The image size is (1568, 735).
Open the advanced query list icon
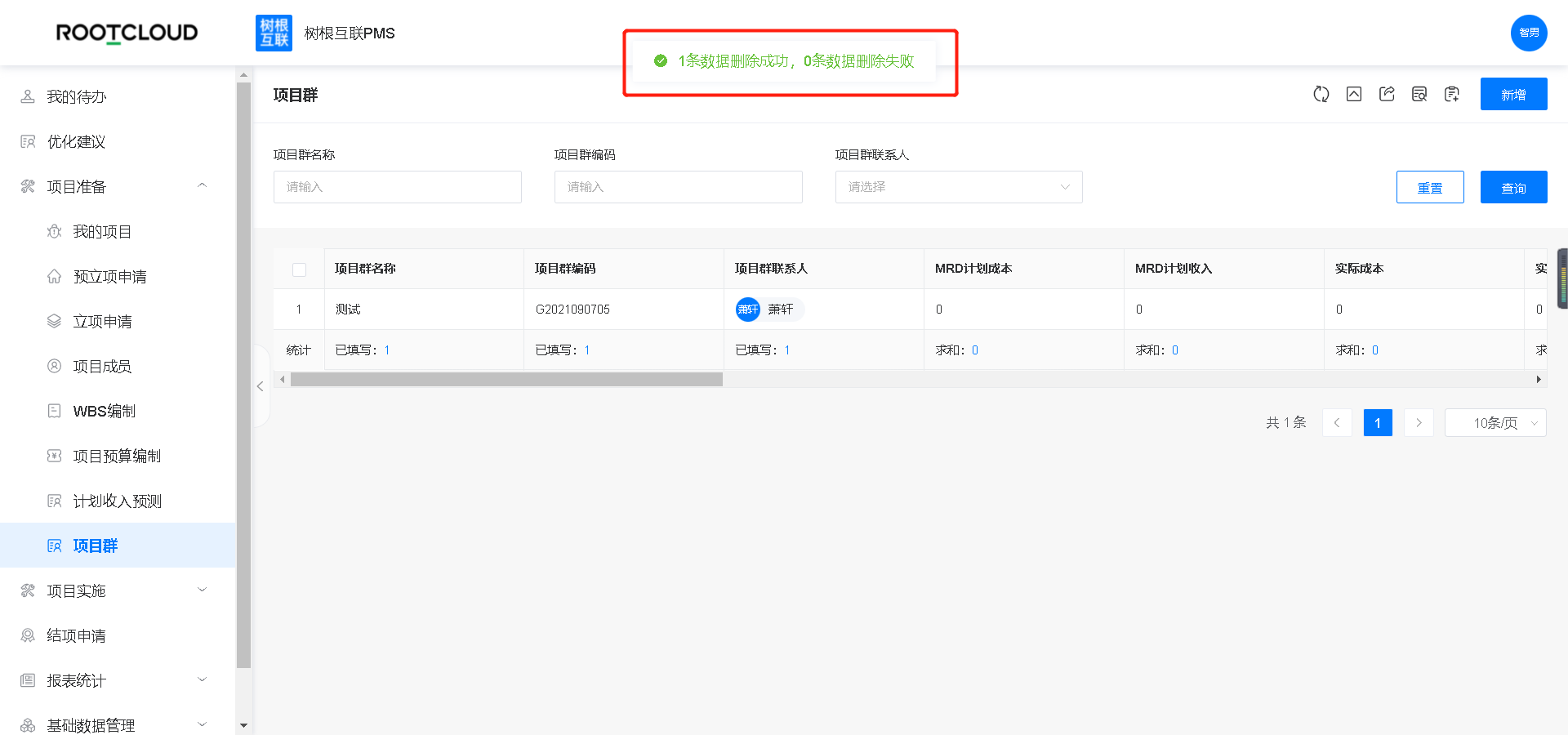click(x=1419, y=94)
